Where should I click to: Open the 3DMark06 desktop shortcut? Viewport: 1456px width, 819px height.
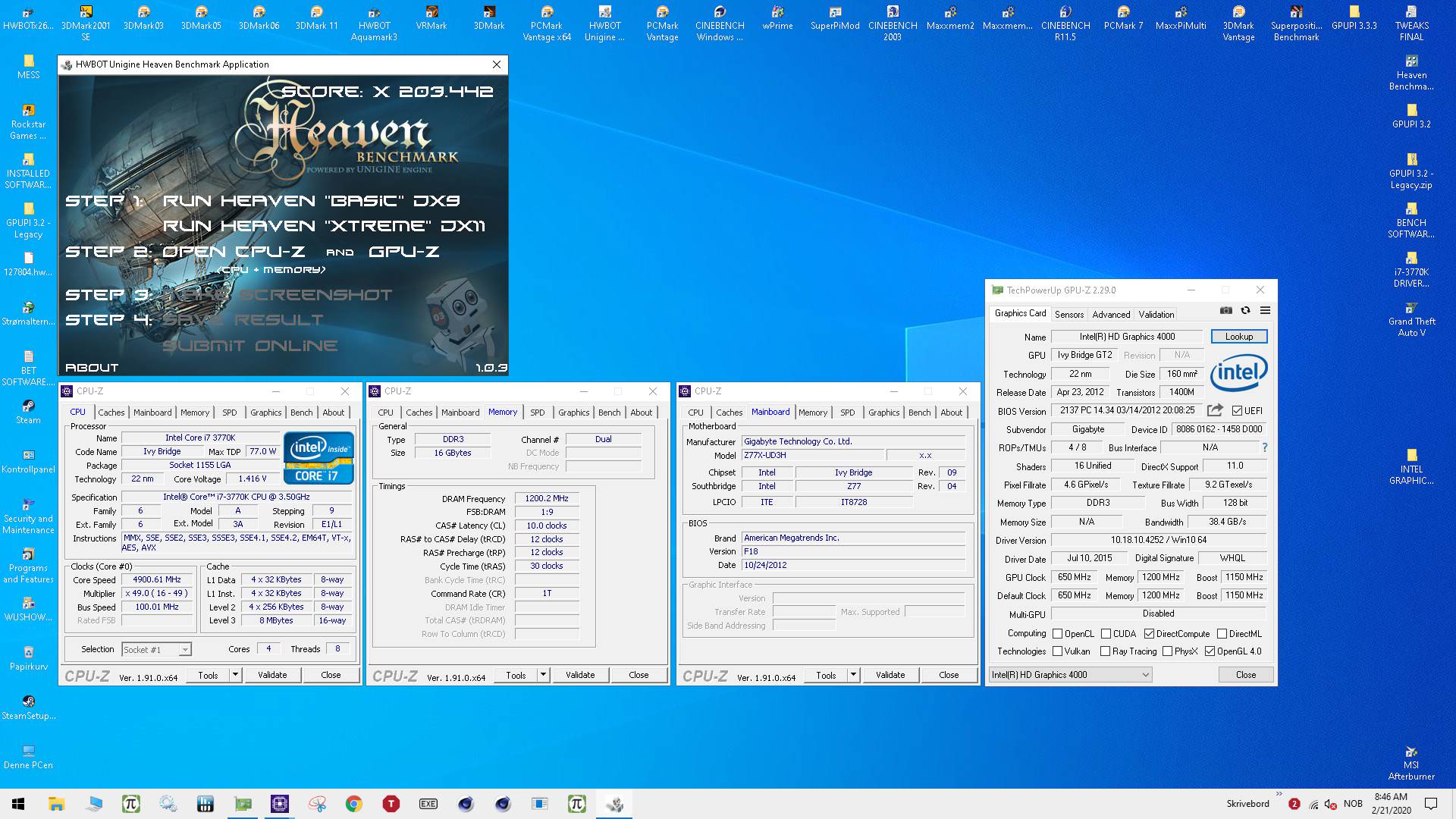pyautogui.click(x=259, y=18)
